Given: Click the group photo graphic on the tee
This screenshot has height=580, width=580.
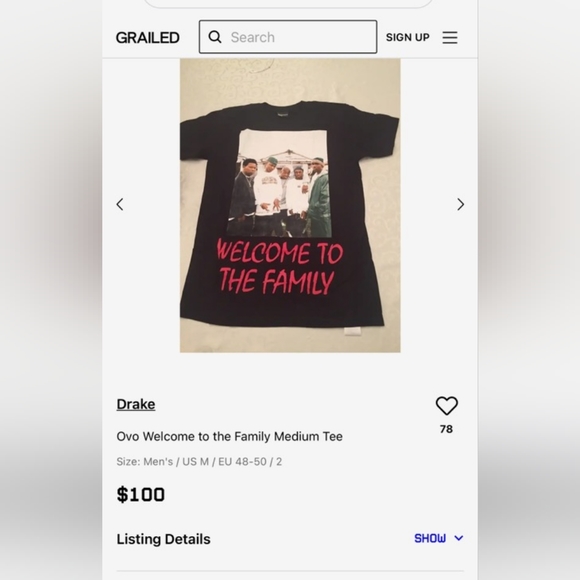Looking at the screenshot, I should (x=279, y=183).
